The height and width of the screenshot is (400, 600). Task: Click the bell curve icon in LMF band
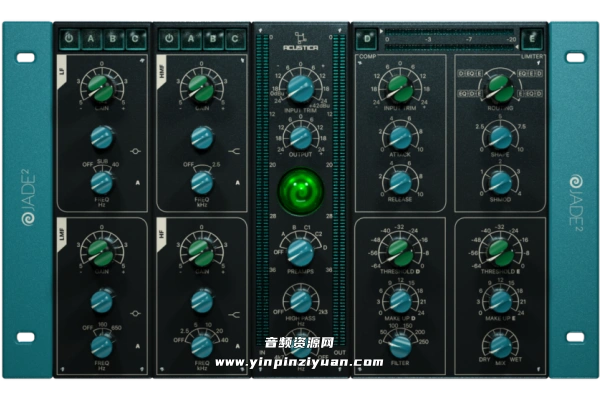point(135,314)
